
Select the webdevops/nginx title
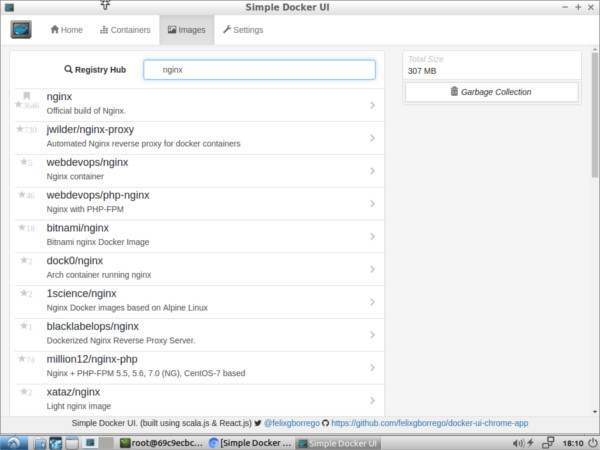coord(87,162)
